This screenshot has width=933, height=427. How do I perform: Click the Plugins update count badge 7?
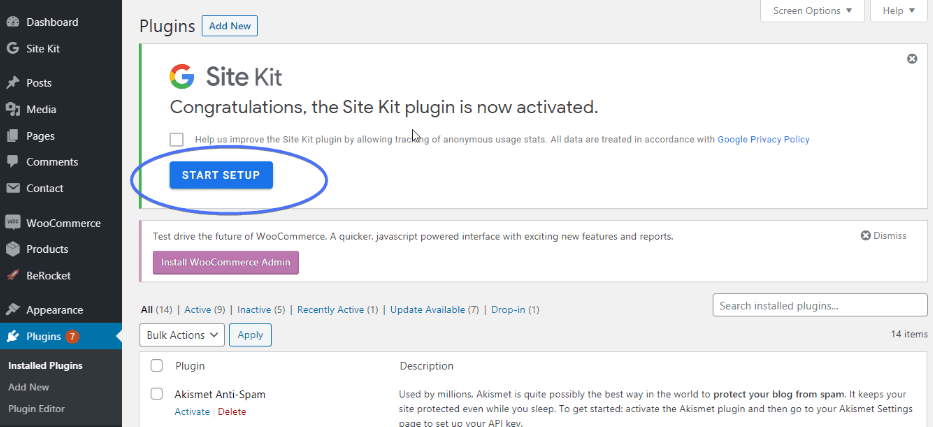click(x=72, y=337)
